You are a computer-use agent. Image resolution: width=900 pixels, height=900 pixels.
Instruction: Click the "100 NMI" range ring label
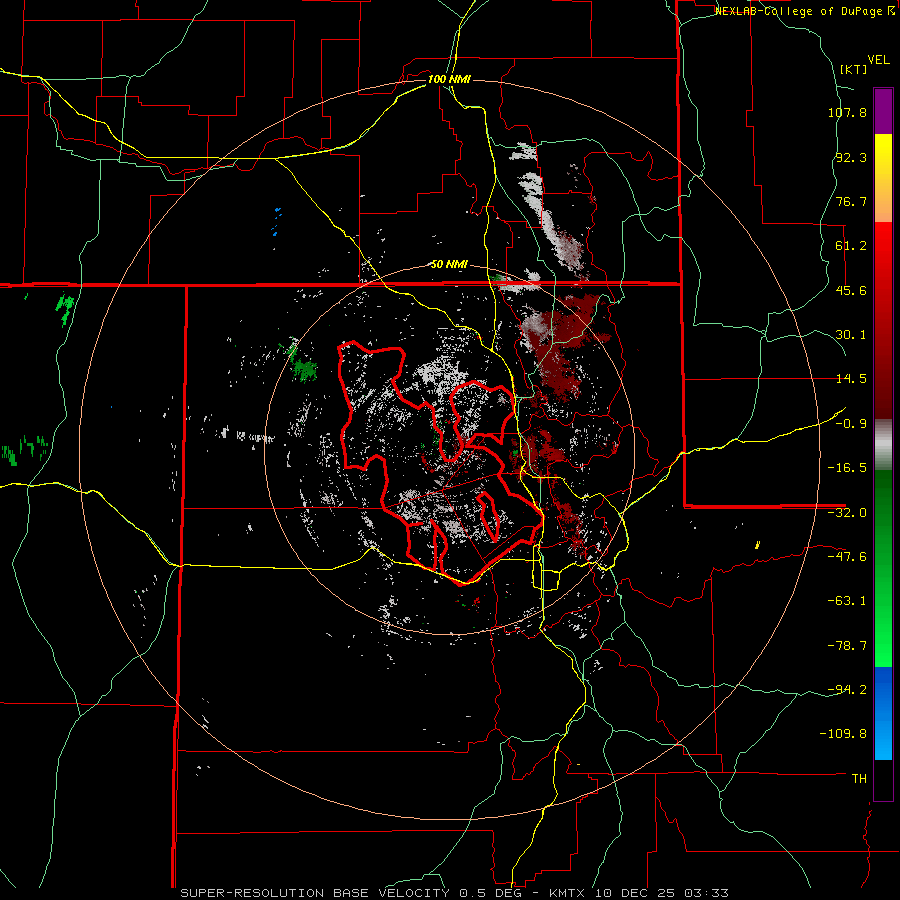(449, 79)
